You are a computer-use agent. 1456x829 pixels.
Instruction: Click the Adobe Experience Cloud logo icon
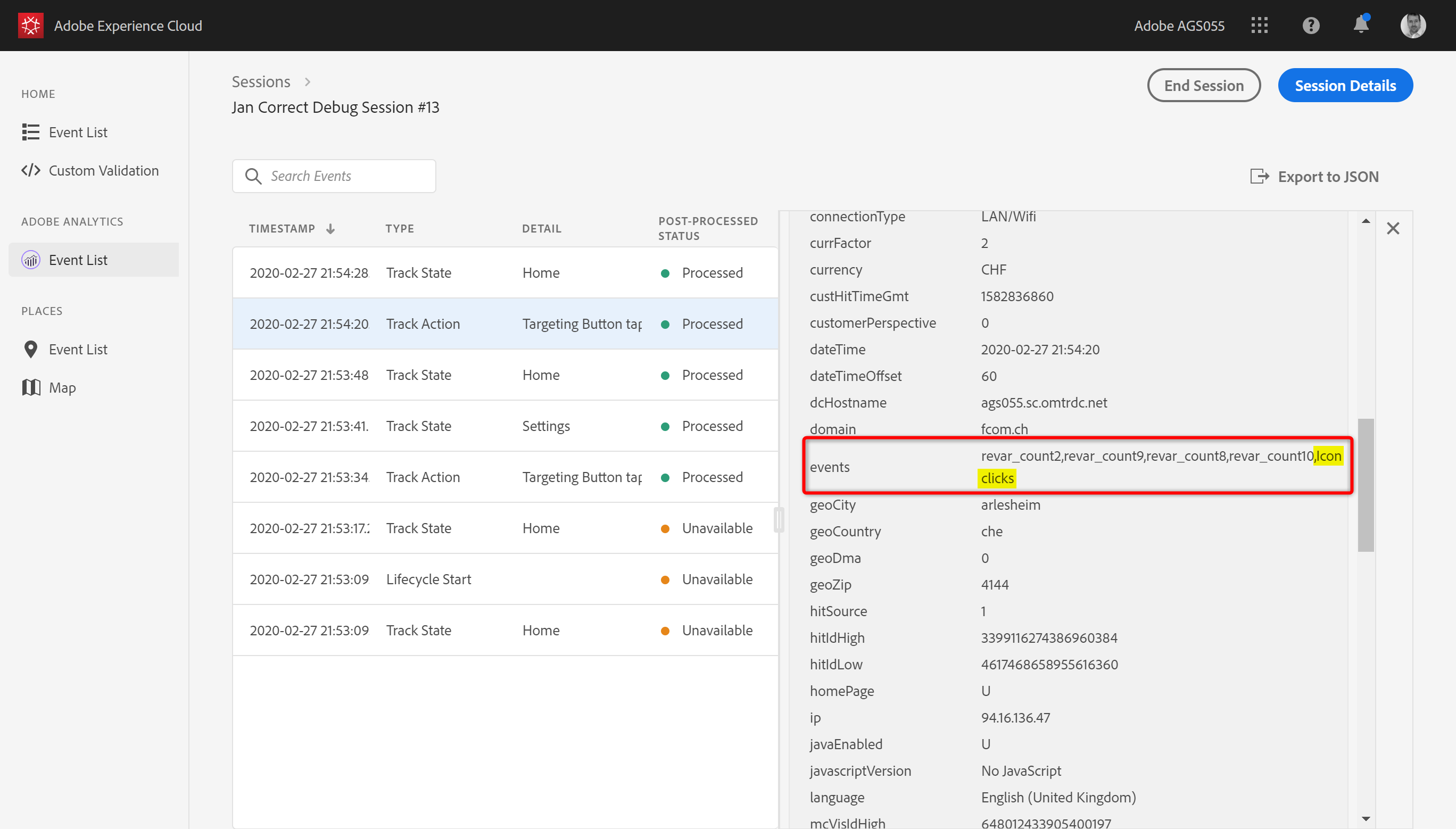pyautogui.click(x=30, y=26)
